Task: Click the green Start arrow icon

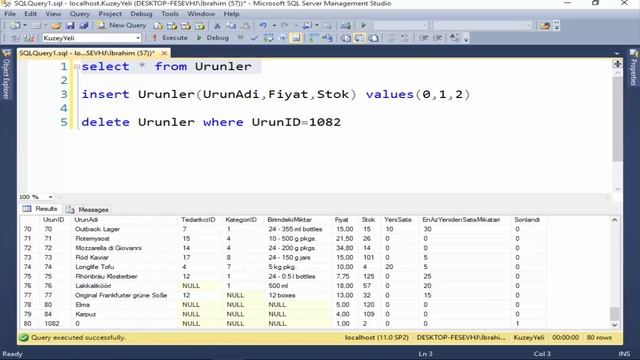Action: click(x=363, y=25)
